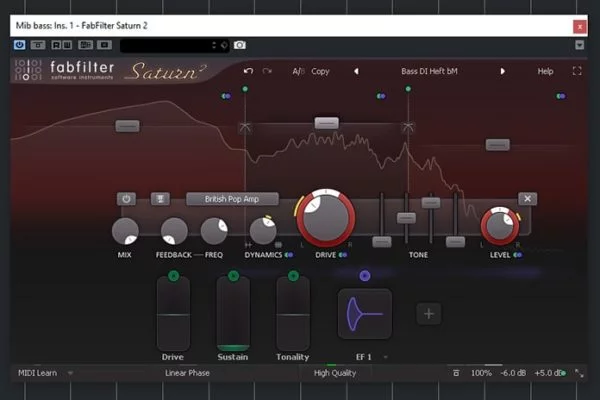Remove the band with the X button
The width and height of the screenshot is (600, 400).
527,199
